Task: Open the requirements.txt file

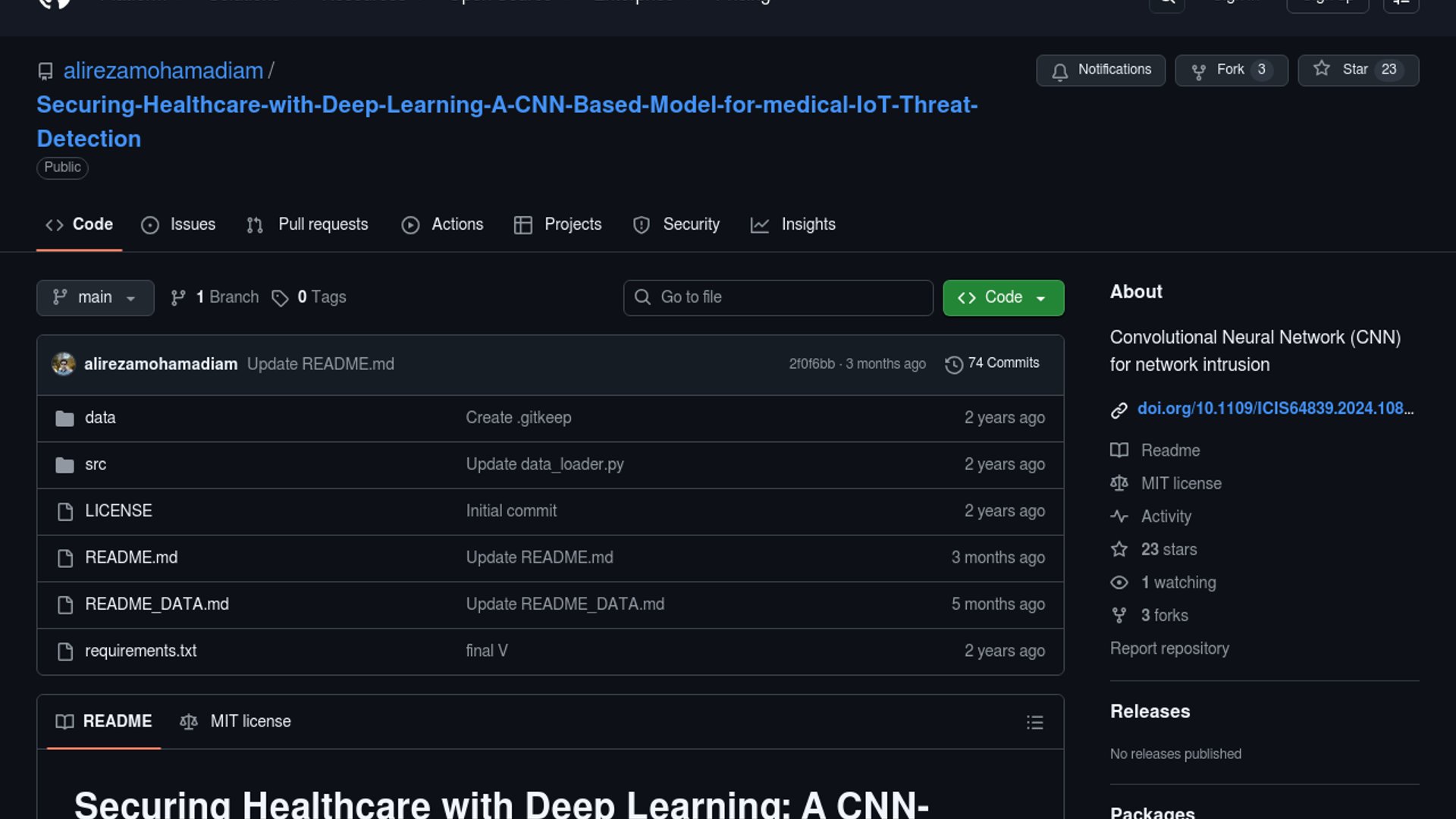Action: tap(140, 651)
